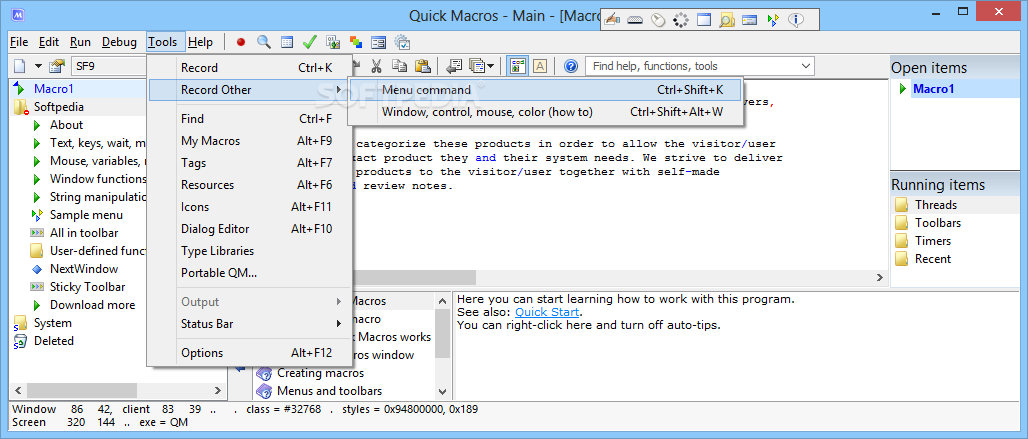
Task: Click the letter A annotation toolbar icon
Action: pos(540,66)
